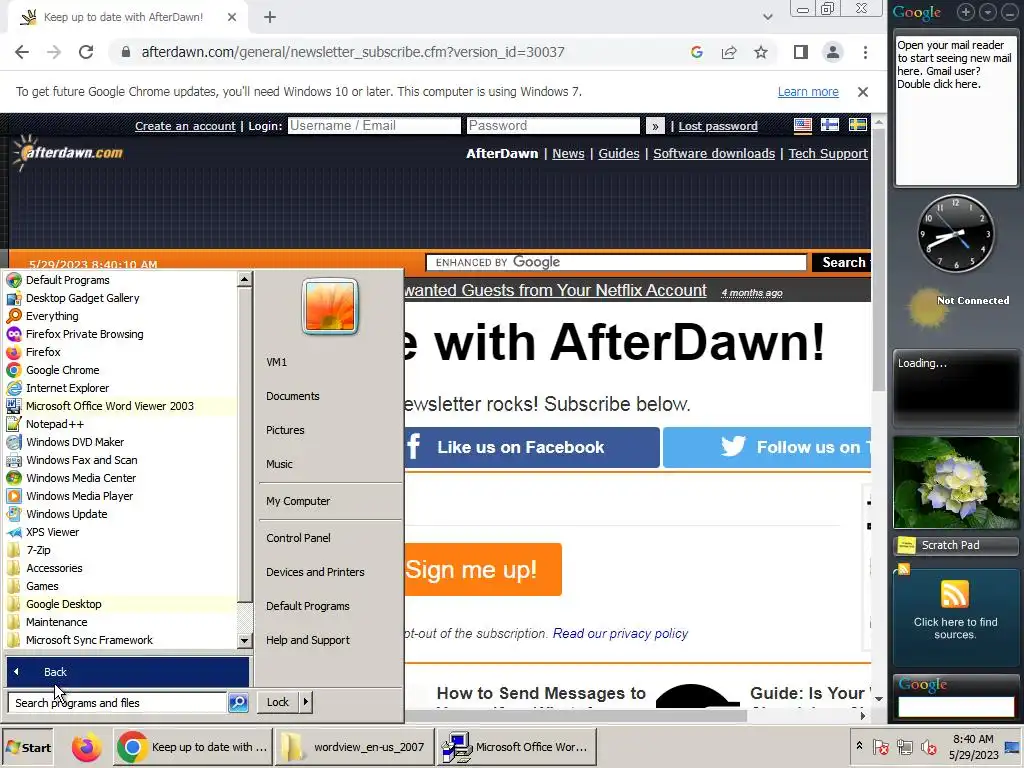Screen dimensions: 1024x768
Task: Click the share page icon in address bar
Action: tap(729, 52)
